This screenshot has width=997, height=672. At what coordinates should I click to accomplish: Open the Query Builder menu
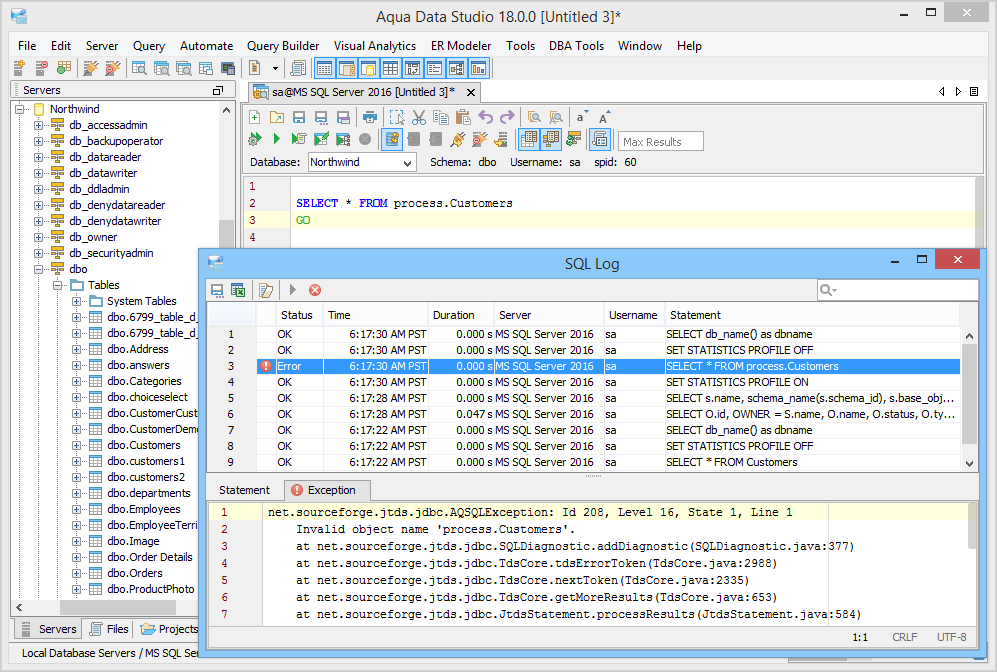[283, 46]
